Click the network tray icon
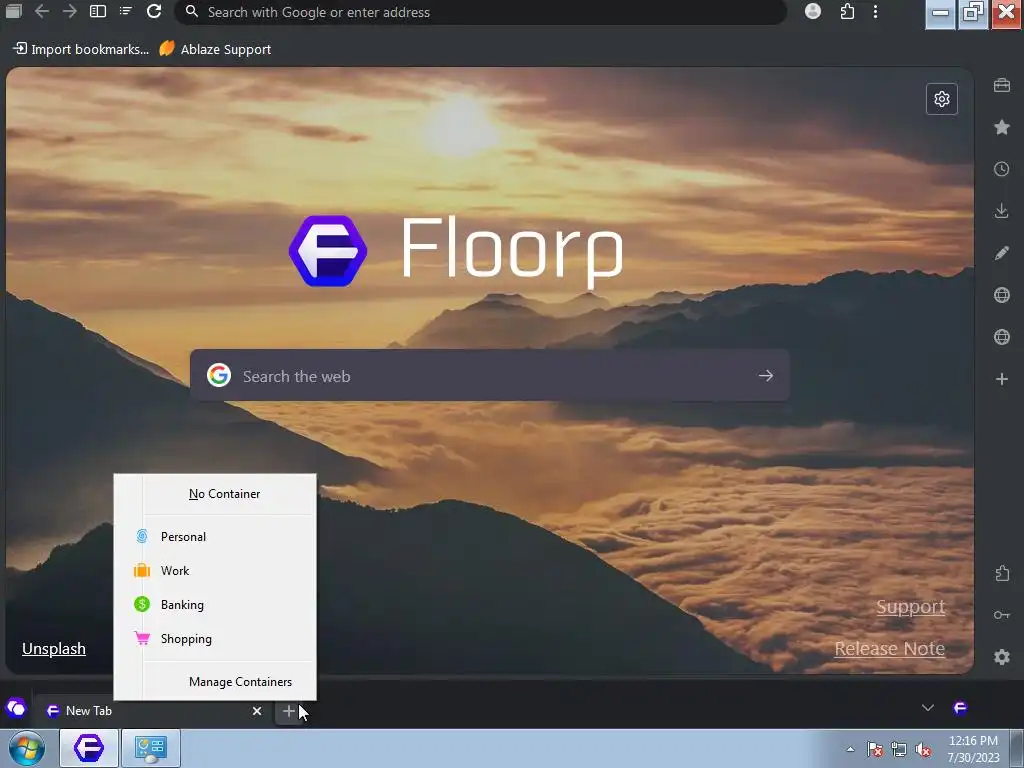 (x=899, y=749)
